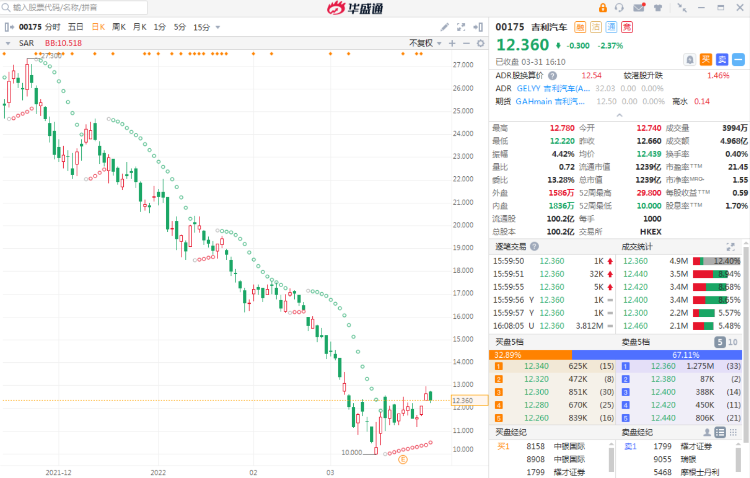Image resolution: width=750 pixels, height=478 pixels.
Task: Click the compact mode shrink arrows icon
Action: pyautogui.click(x=682, y=8)
